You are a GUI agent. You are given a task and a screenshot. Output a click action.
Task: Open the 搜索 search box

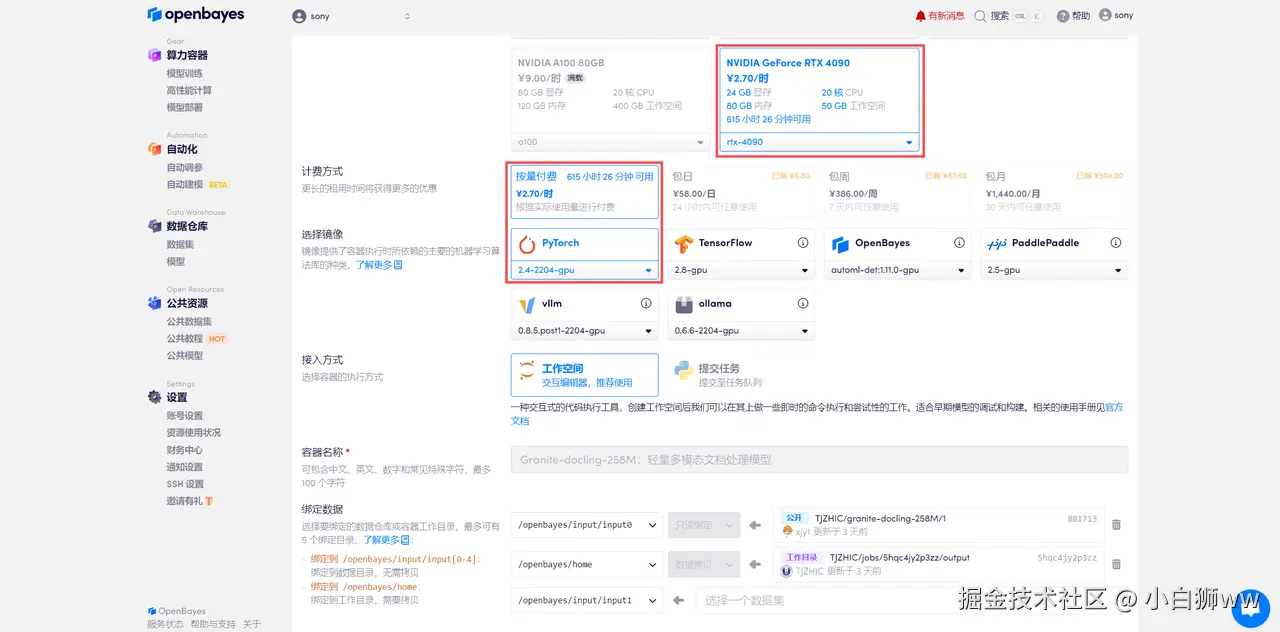click(x=1010, y=16)
